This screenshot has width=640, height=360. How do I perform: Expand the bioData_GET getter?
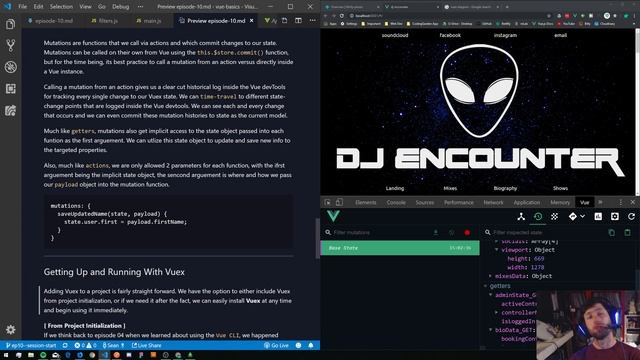491,330
